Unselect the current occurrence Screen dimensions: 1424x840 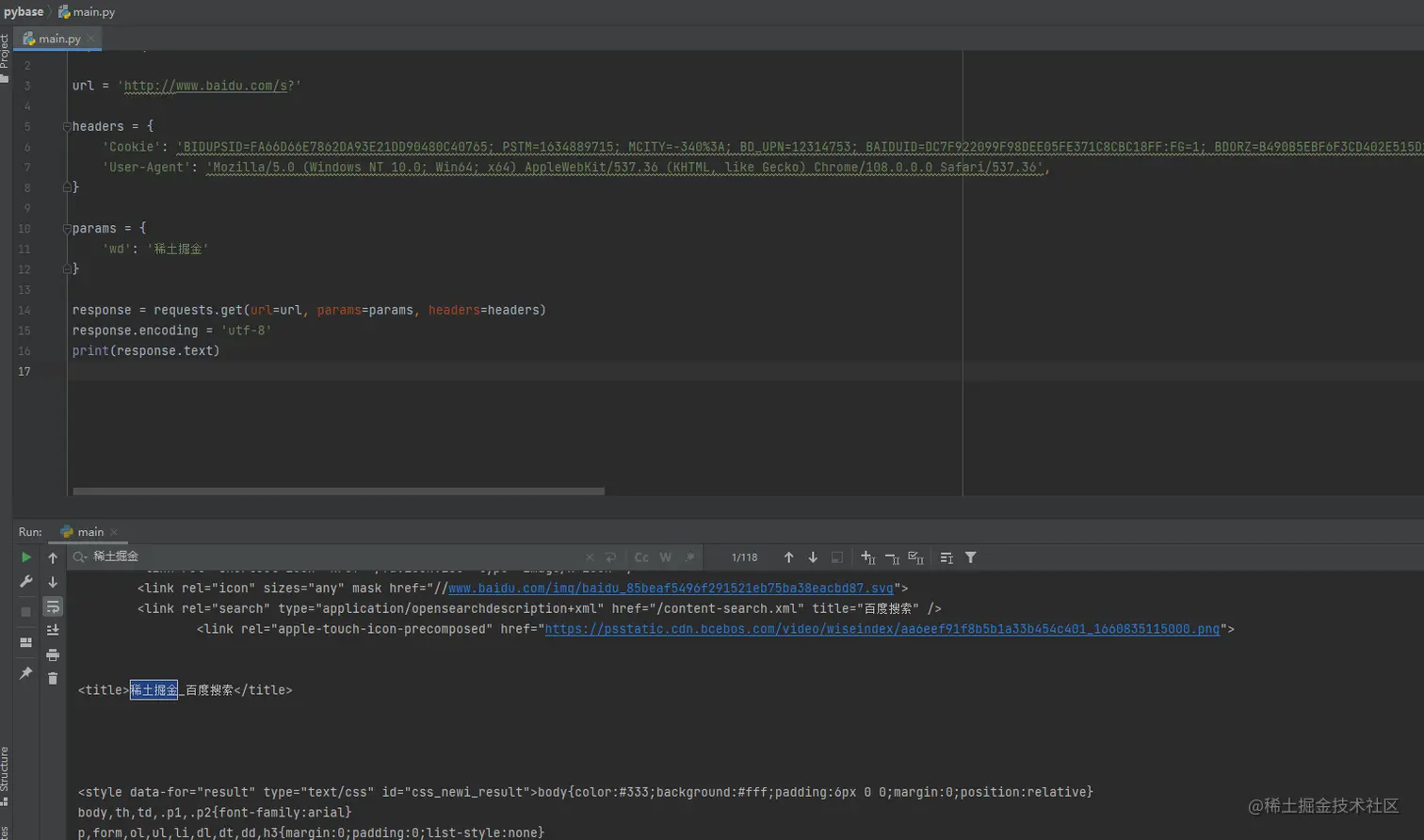pos(892,557)
